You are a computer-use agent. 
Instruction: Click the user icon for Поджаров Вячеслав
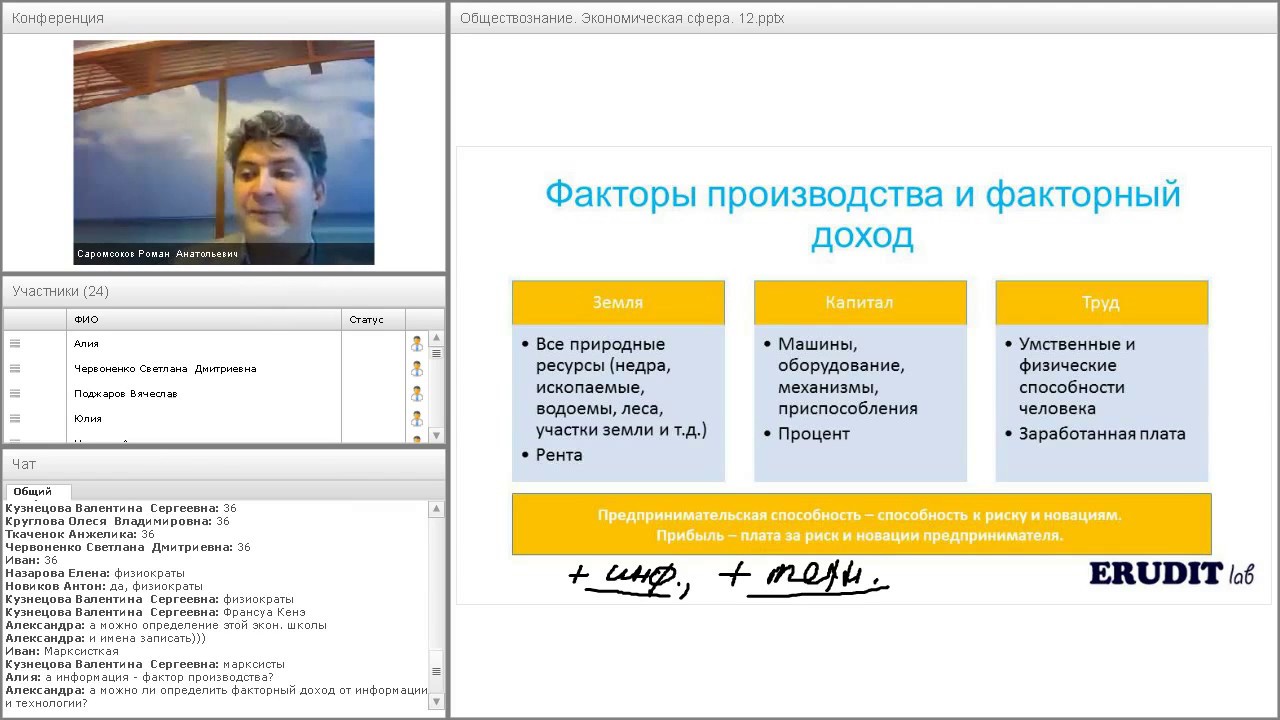coord(417,393)
